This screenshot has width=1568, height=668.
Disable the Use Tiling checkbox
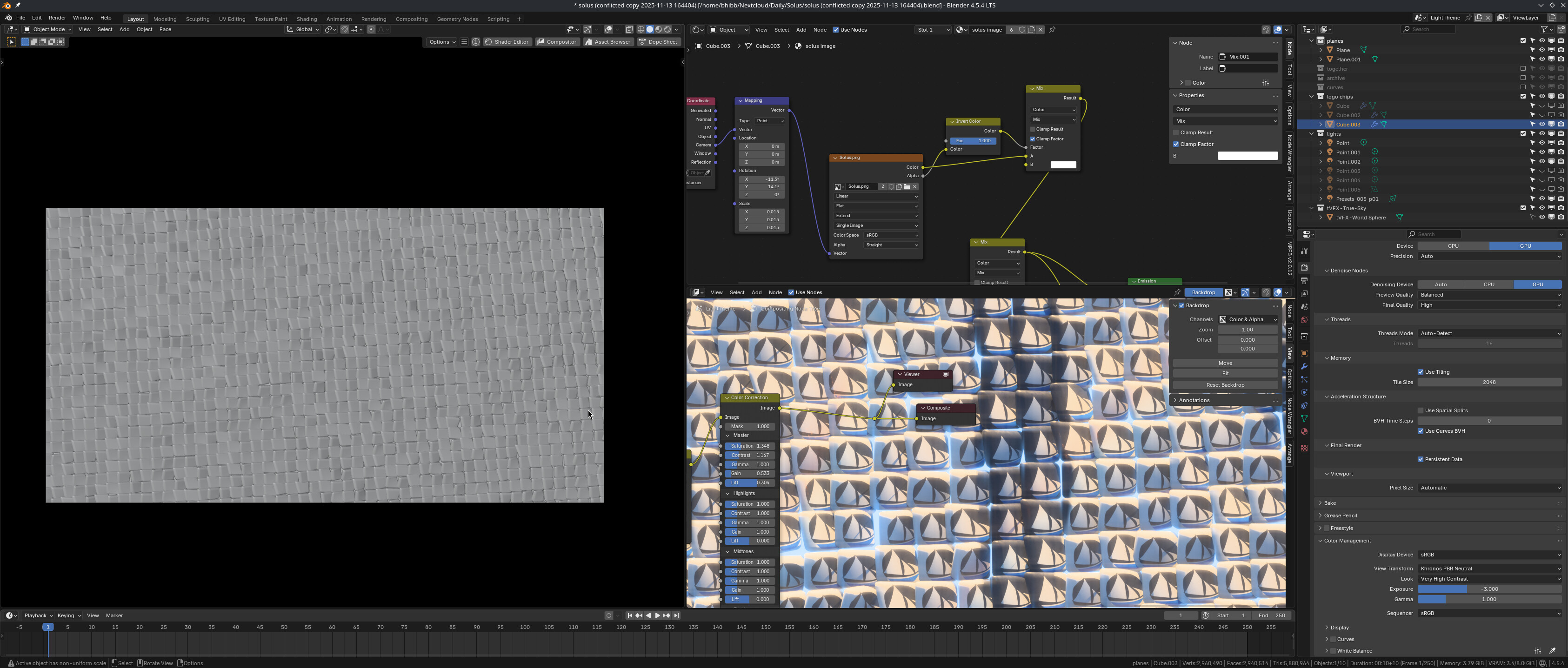[1421, 372]
